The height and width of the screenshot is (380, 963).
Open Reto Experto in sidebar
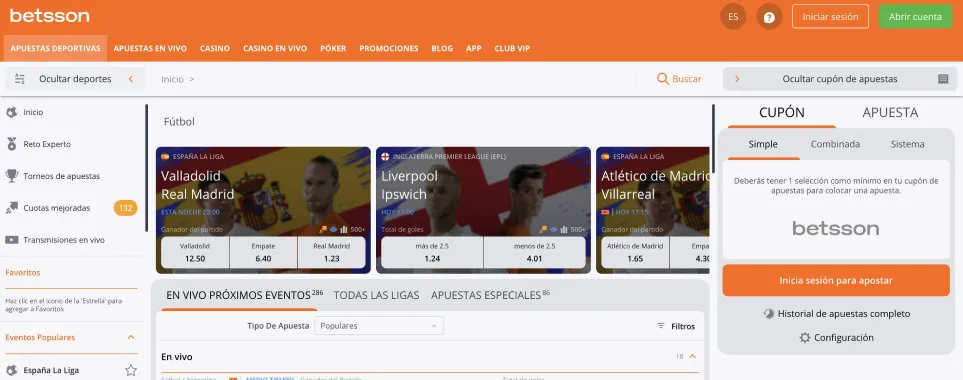(x=47, y=144)
